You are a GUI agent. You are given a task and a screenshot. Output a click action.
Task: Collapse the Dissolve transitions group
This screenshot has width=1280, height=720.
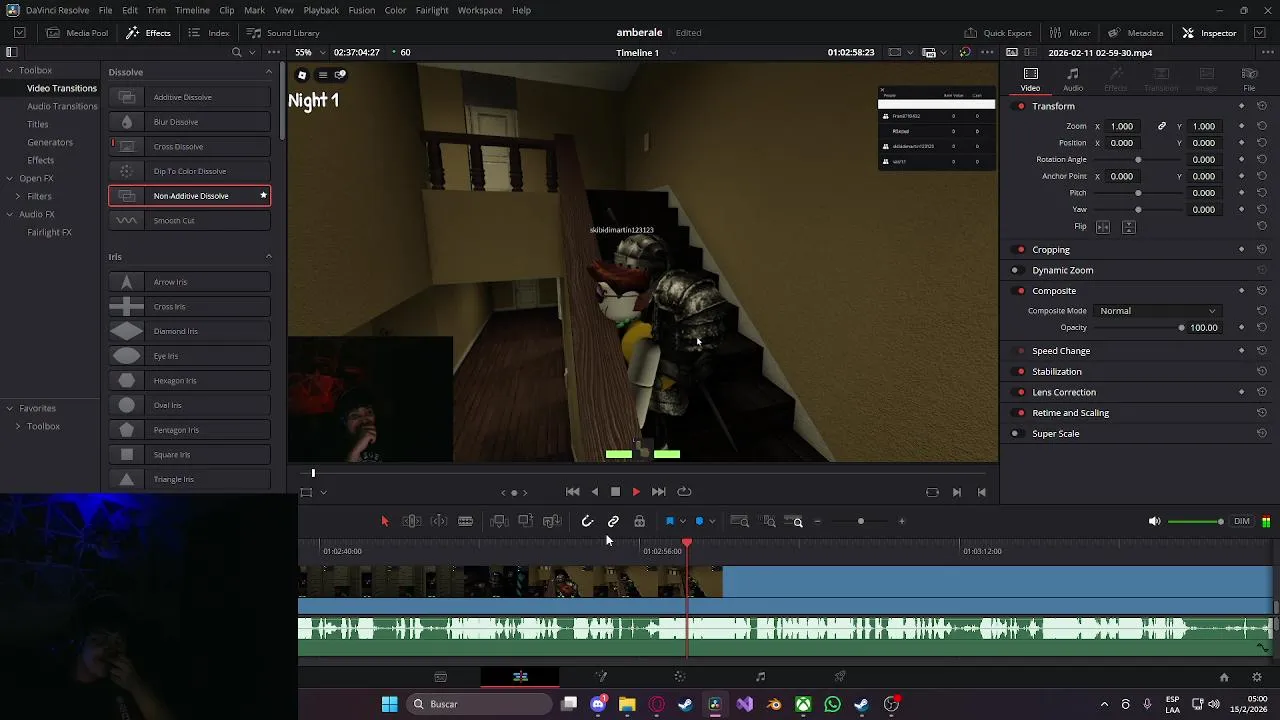[268, 72]
